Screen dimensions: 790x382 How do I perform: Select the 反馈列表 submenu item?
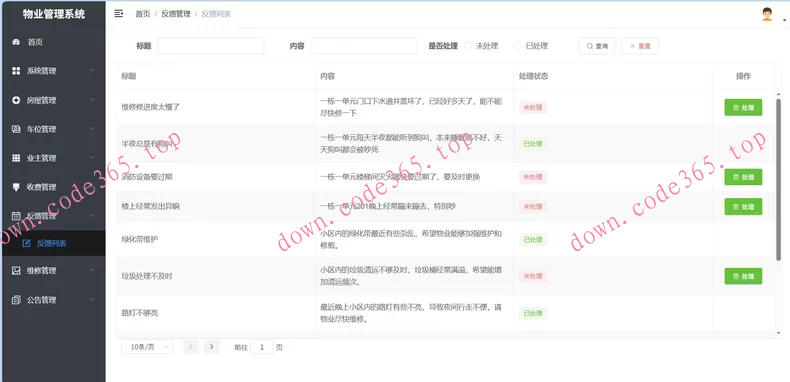click(53, 244)
